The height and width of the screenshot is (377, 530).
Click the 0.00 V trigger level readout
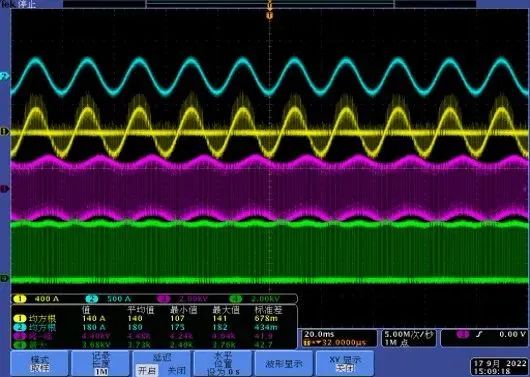point(513,334)
